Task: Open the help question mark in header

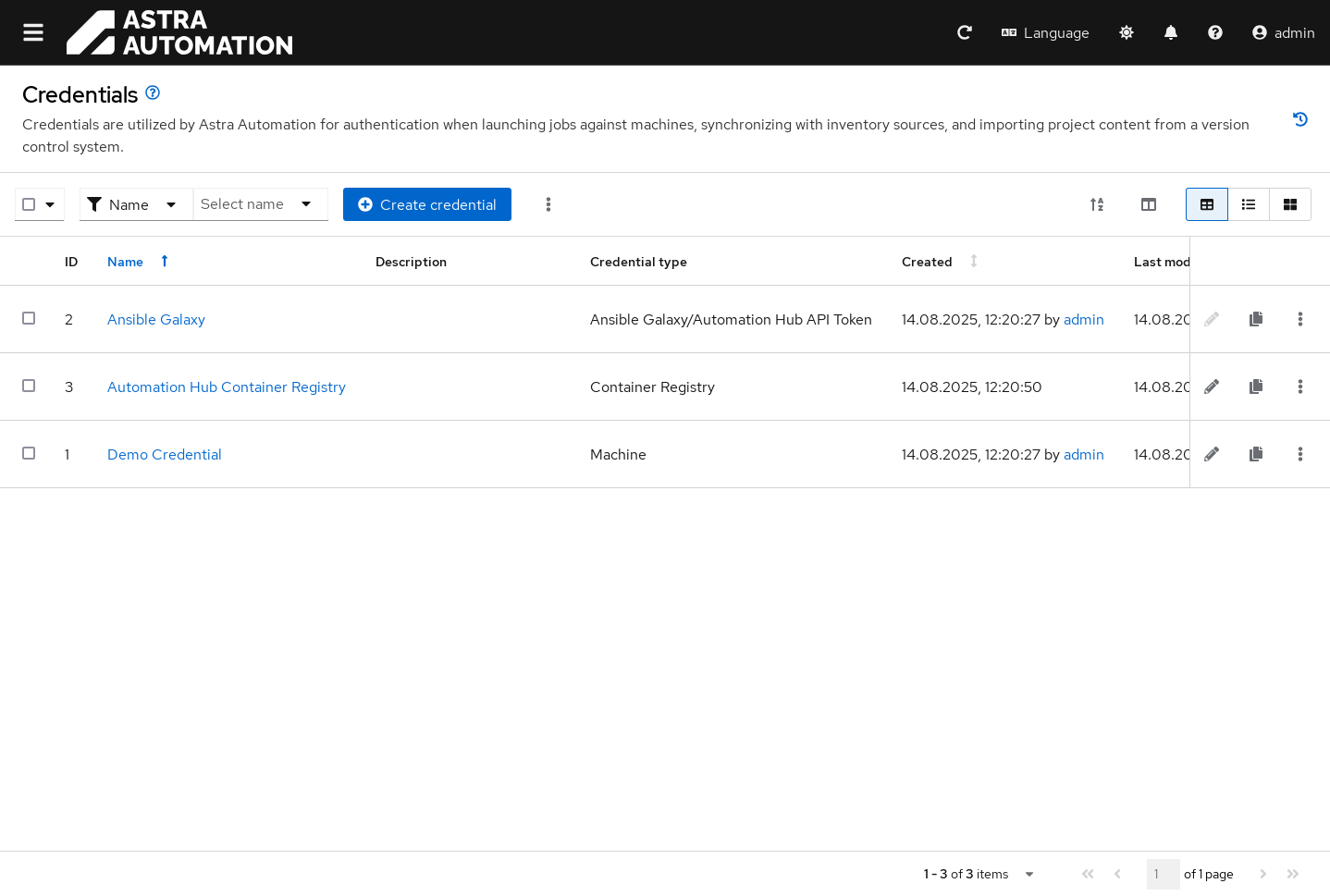Action: tap(1214, 32)
